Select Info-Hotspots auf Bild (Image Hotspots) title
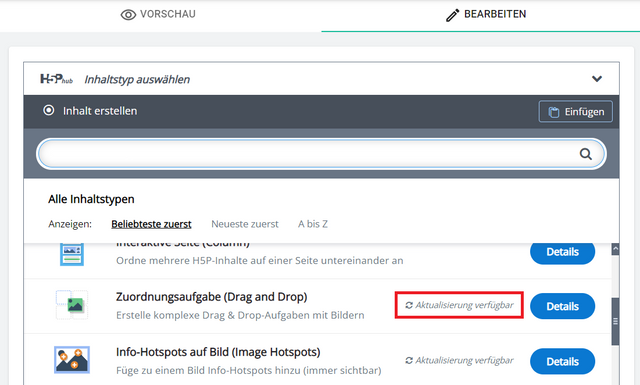Screen dimensions: 640x385 point(218,352)
